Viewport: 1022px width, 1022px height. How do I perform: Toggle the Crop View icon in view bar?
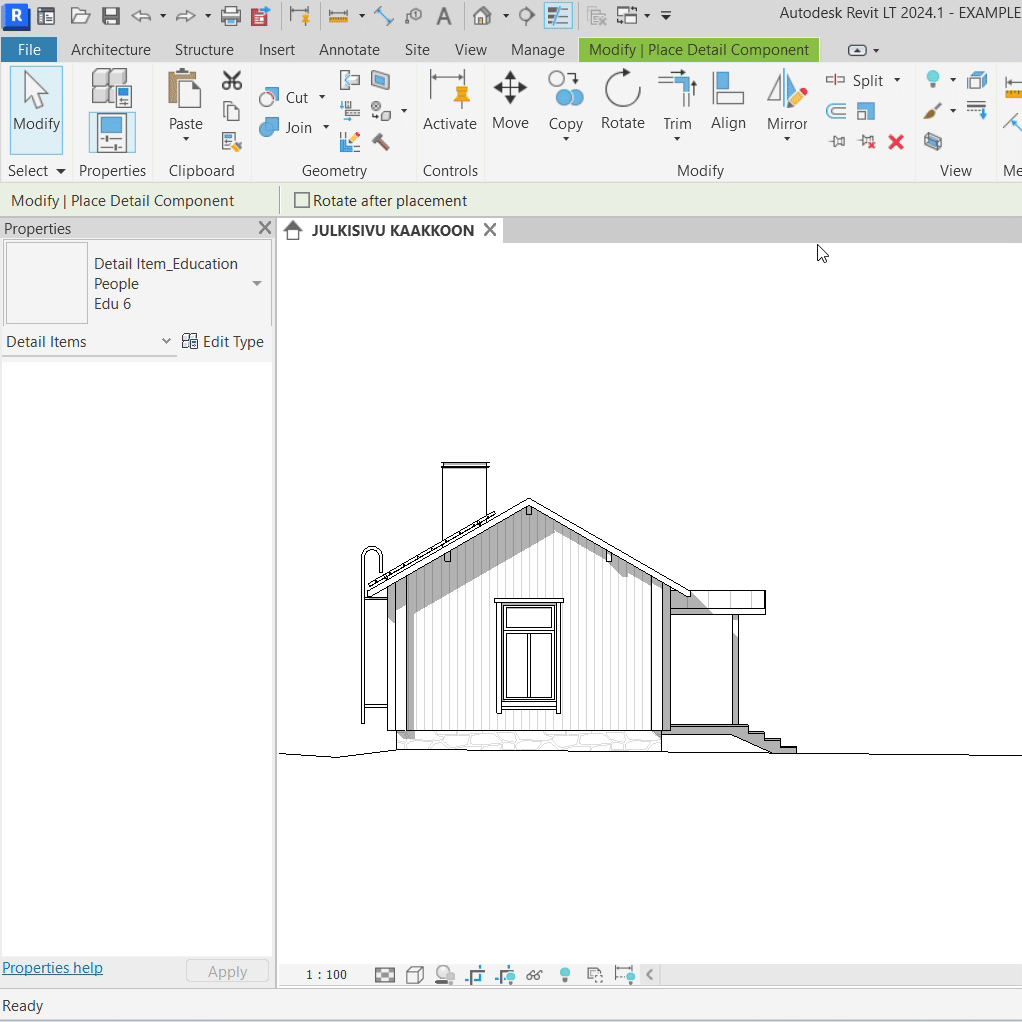475,974
